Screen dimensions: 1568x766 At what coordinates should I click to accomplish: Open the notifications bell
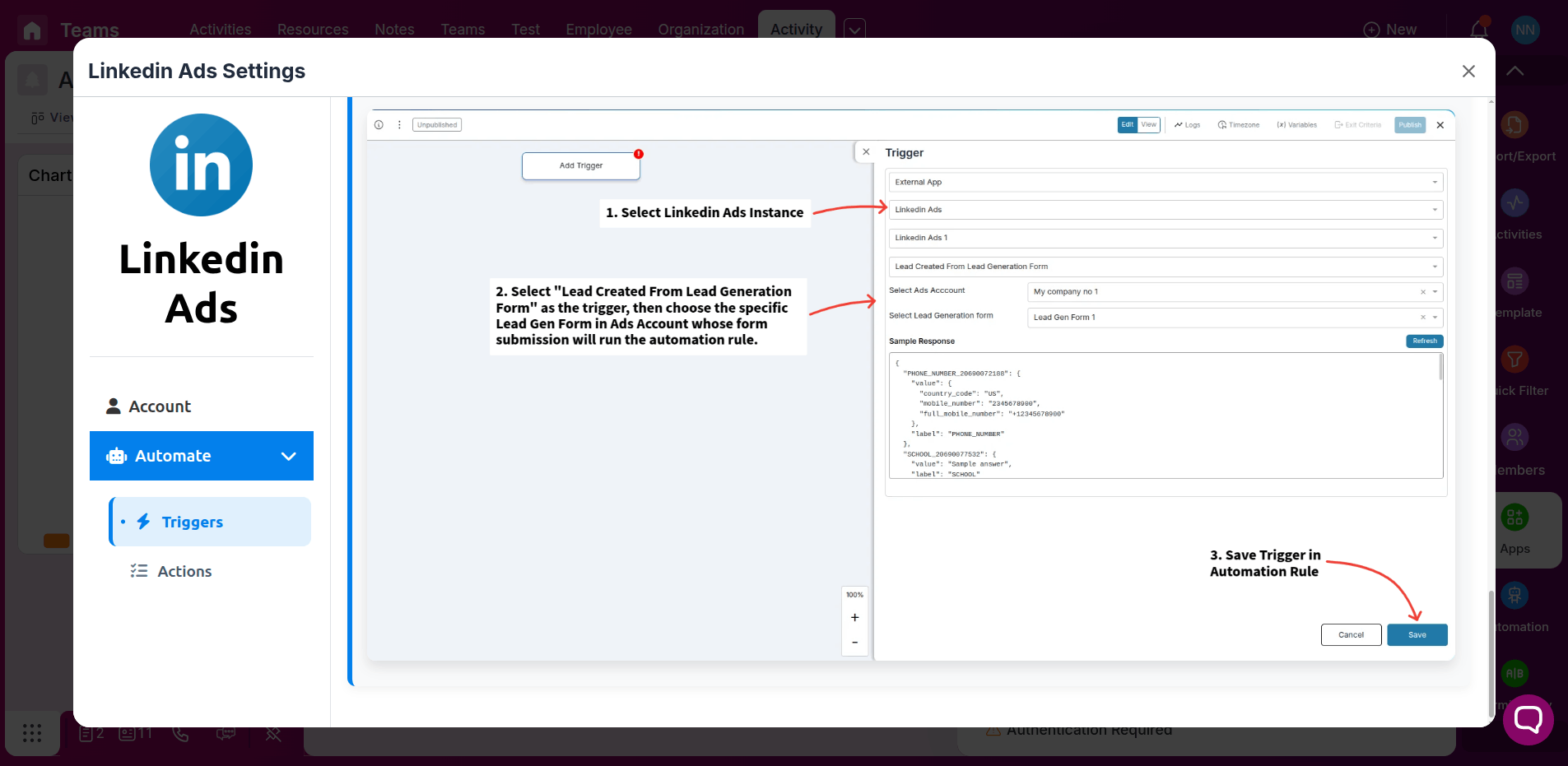(x=1479, y=30)
